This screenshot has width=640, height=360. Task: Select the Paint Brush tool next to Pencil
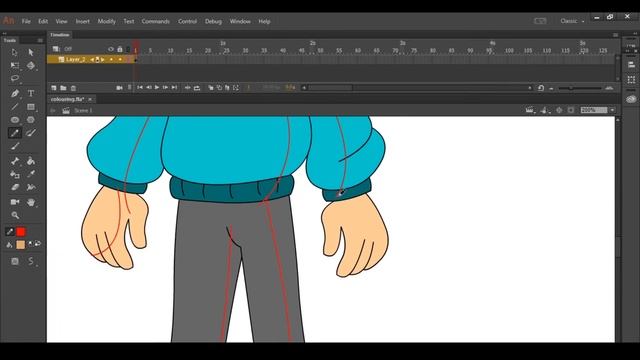coord(31,133)
